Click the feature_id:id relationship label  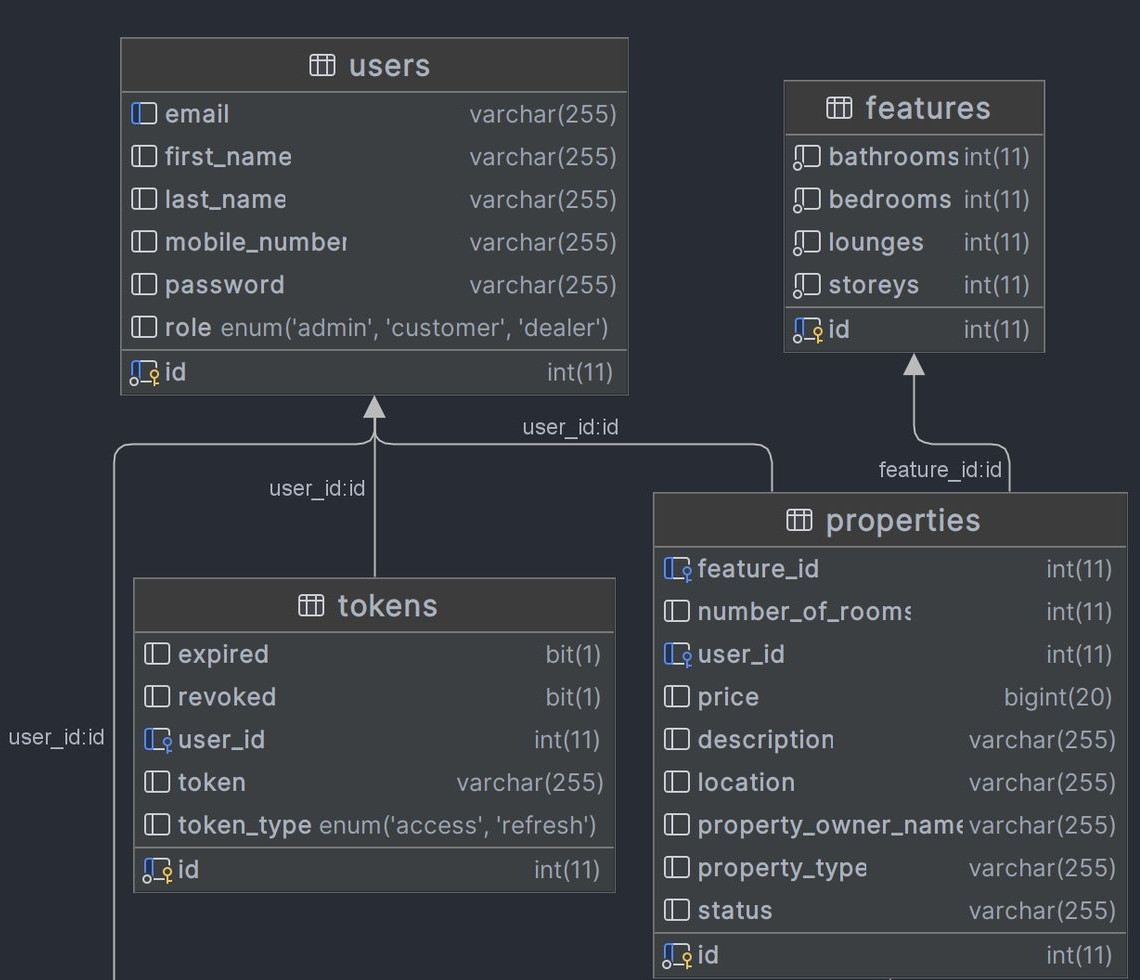pyautogui.click(x=939, y=470)
